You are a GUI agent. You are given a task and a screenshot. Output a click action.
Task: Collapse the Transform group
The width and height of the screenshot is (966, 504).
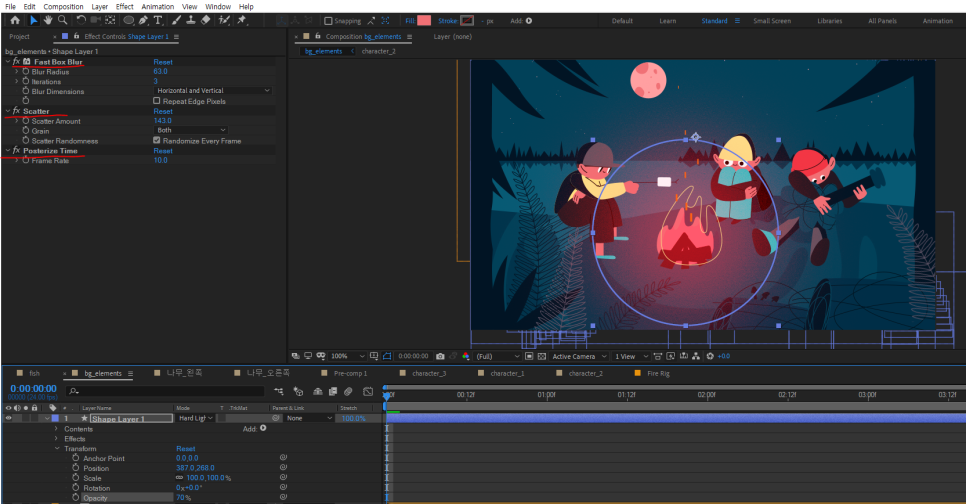[x=57, y=449]
